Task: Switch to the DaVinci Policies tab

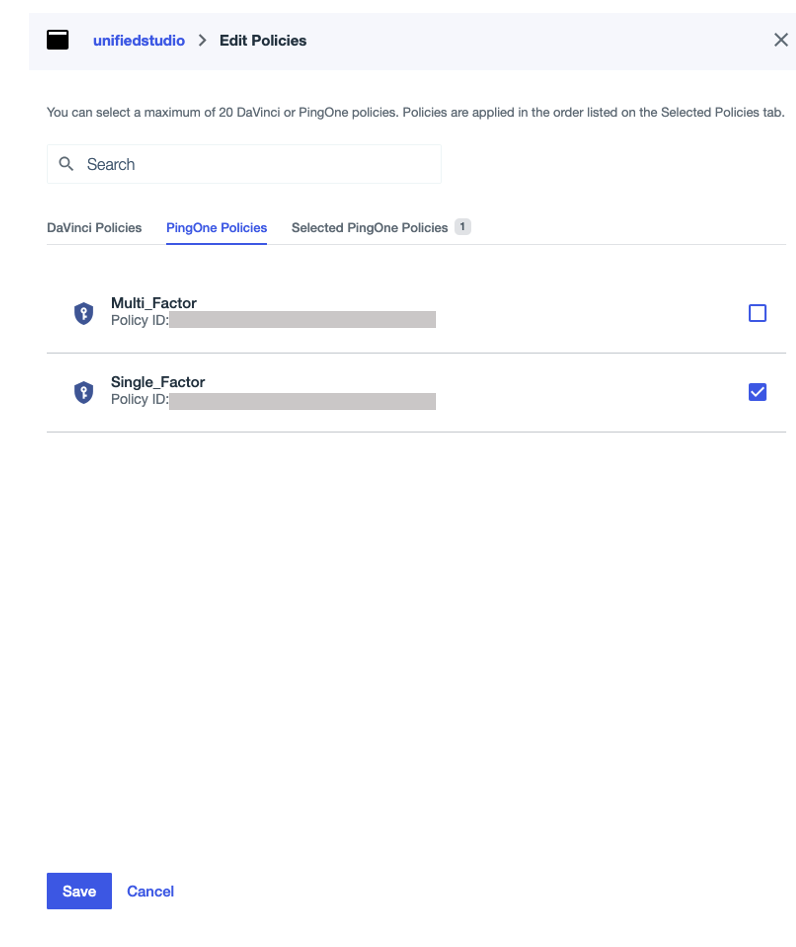Action: point(94,227)
